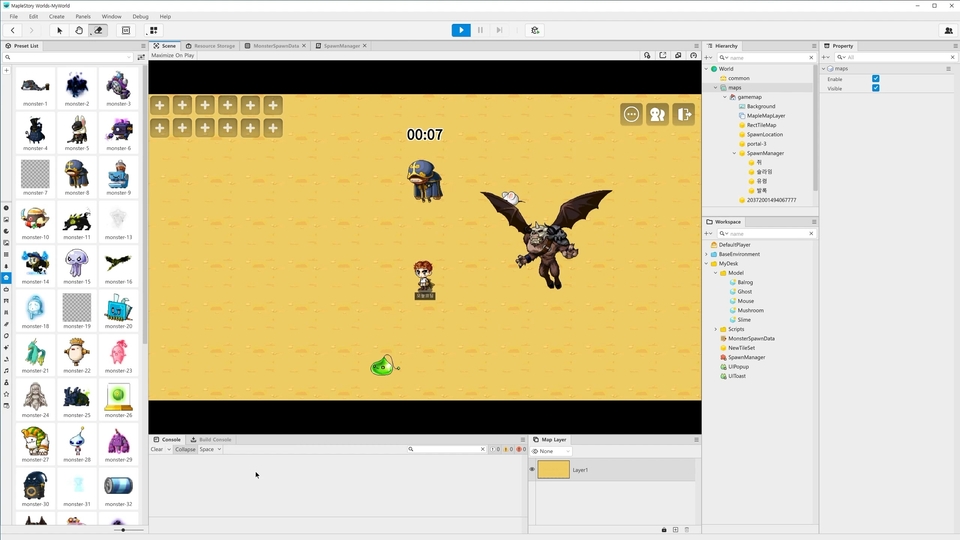Step to next frame
The width and height of the screenshot is (960, 540).
point(500,30)
